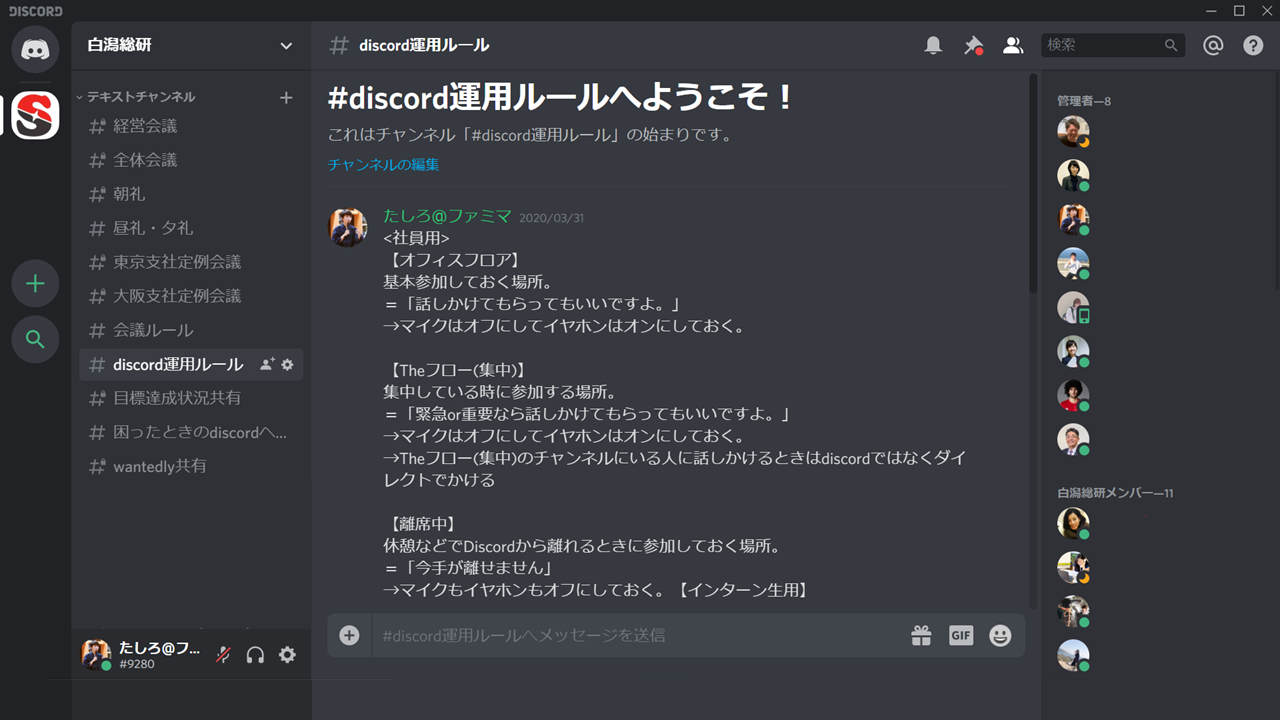
Task: Open mentions inbox icon
Action: click(1213, 45)
